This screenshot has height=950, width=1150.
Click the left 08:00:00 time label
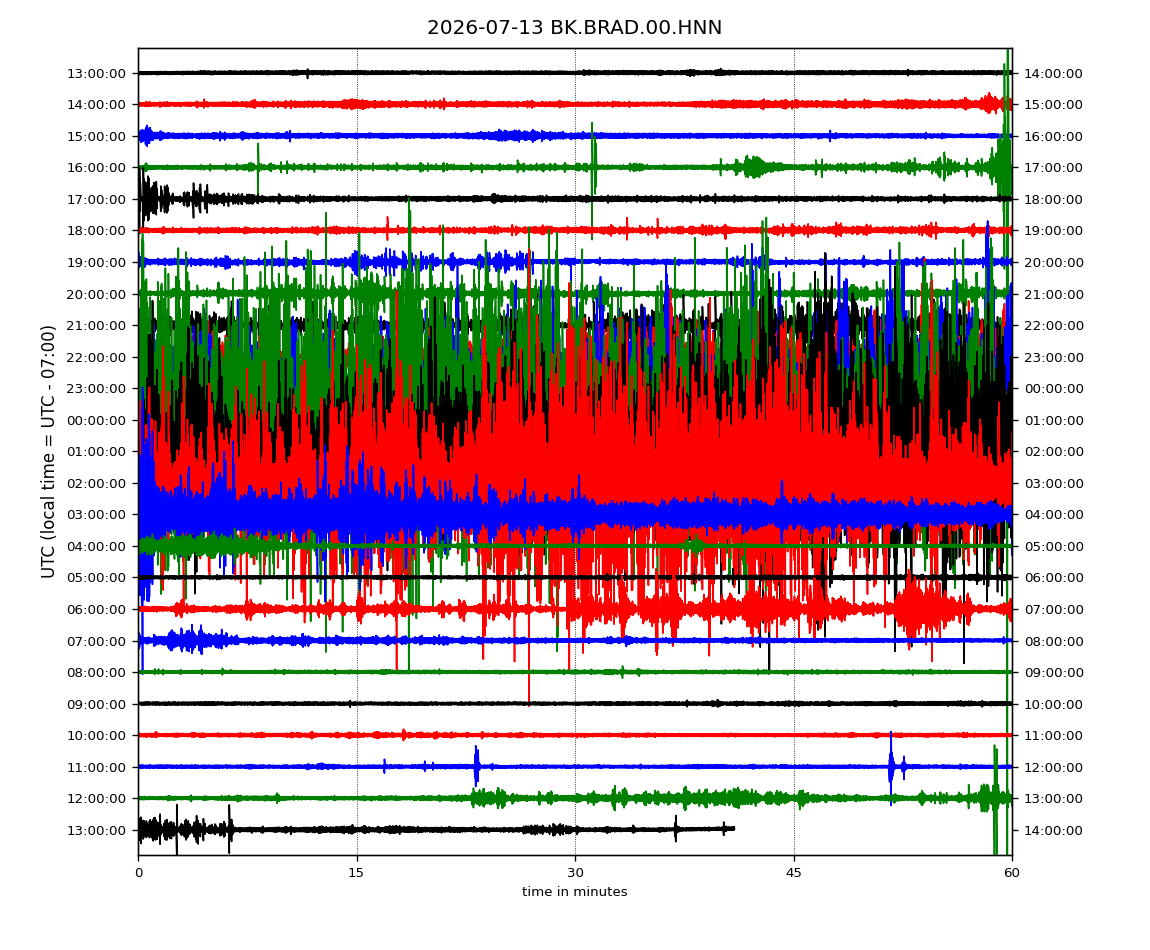pos(96,673)
